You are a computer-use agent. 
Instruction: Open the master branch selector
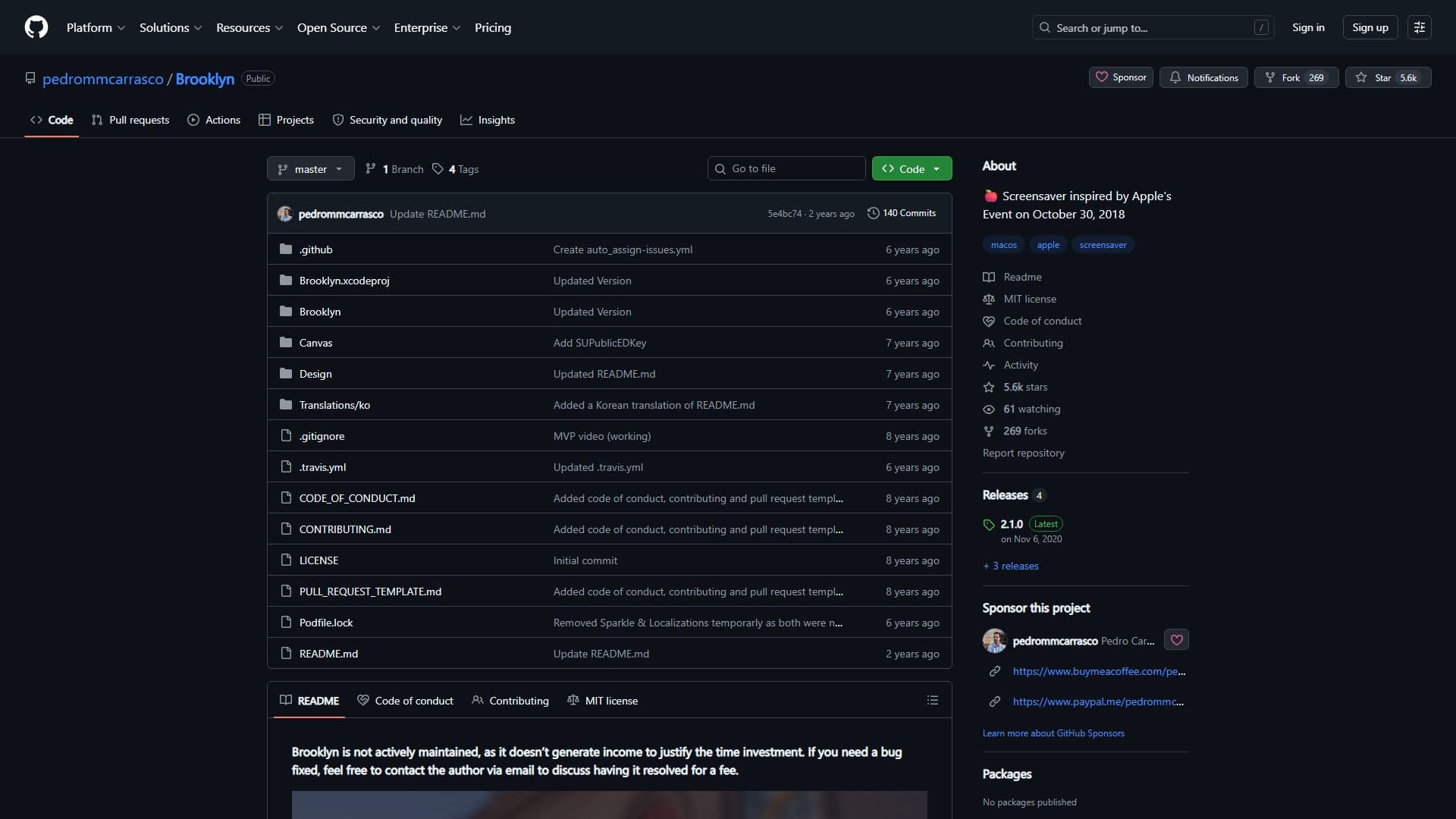[311, 168]
